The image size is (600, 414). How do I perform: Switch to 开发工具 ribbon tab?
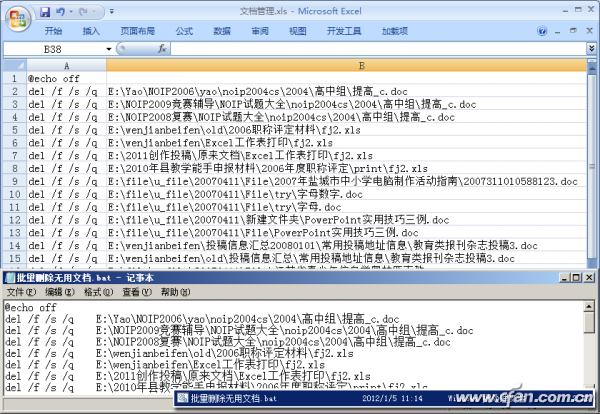point(344,31)
